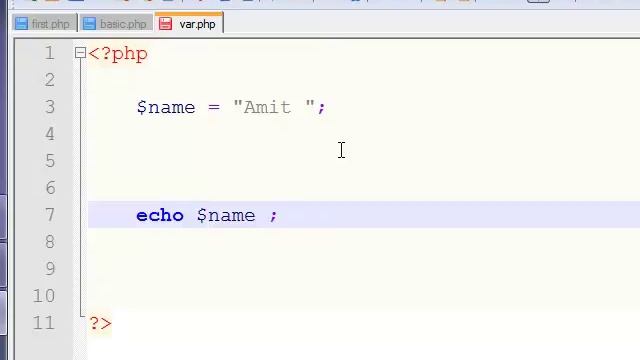Place cursor in the "Amit " string
Image resolution: width=640 pixels, height=360 pixels.
[x=274, y=107]
